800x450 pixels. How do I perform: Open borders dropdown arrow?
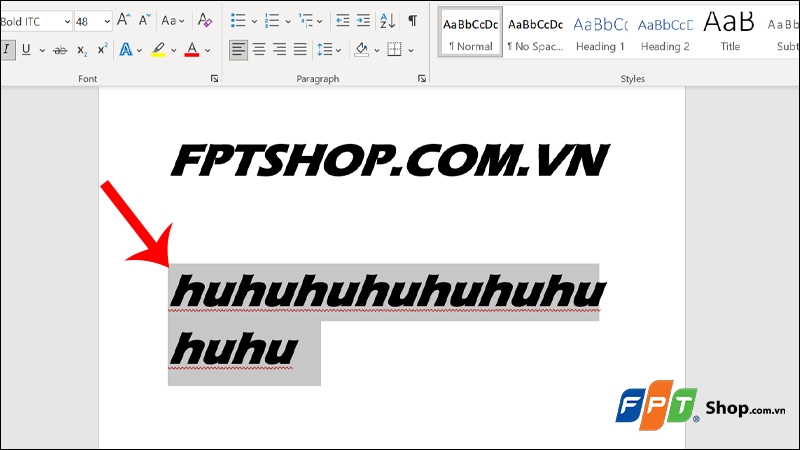click(410, 51)
